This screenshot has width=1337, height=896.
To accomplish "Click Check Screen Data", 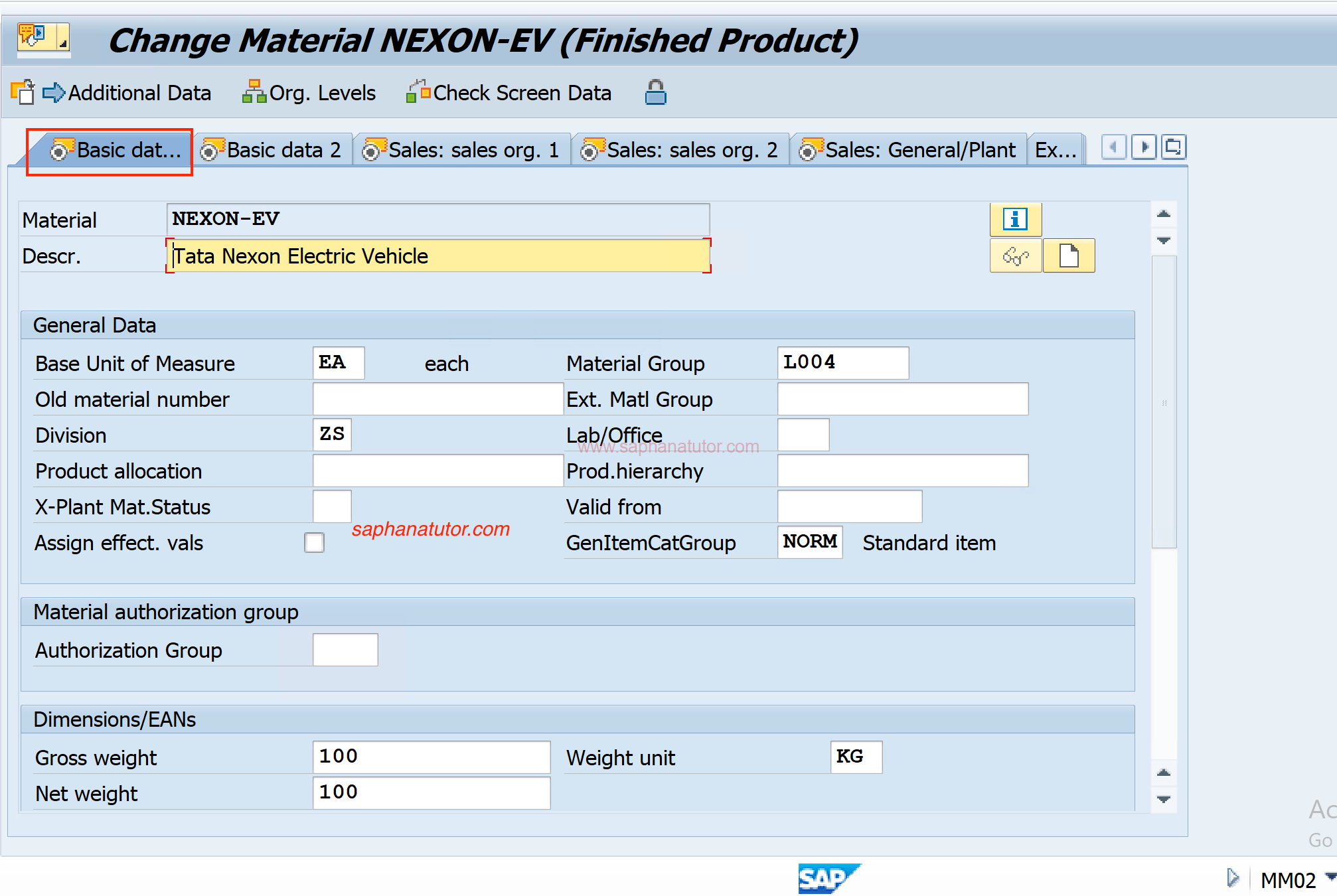I will [509, 93].
